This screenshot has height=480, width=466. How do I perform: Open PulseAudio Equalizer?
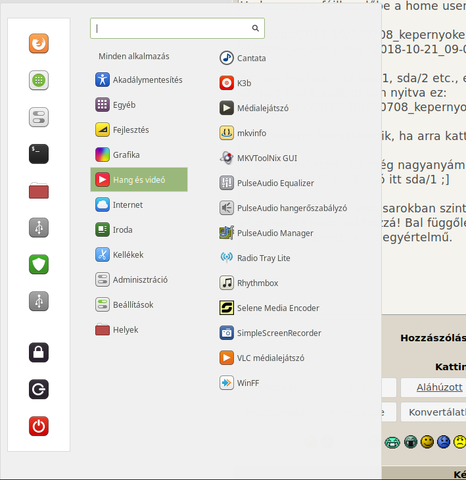coord(267,183)
